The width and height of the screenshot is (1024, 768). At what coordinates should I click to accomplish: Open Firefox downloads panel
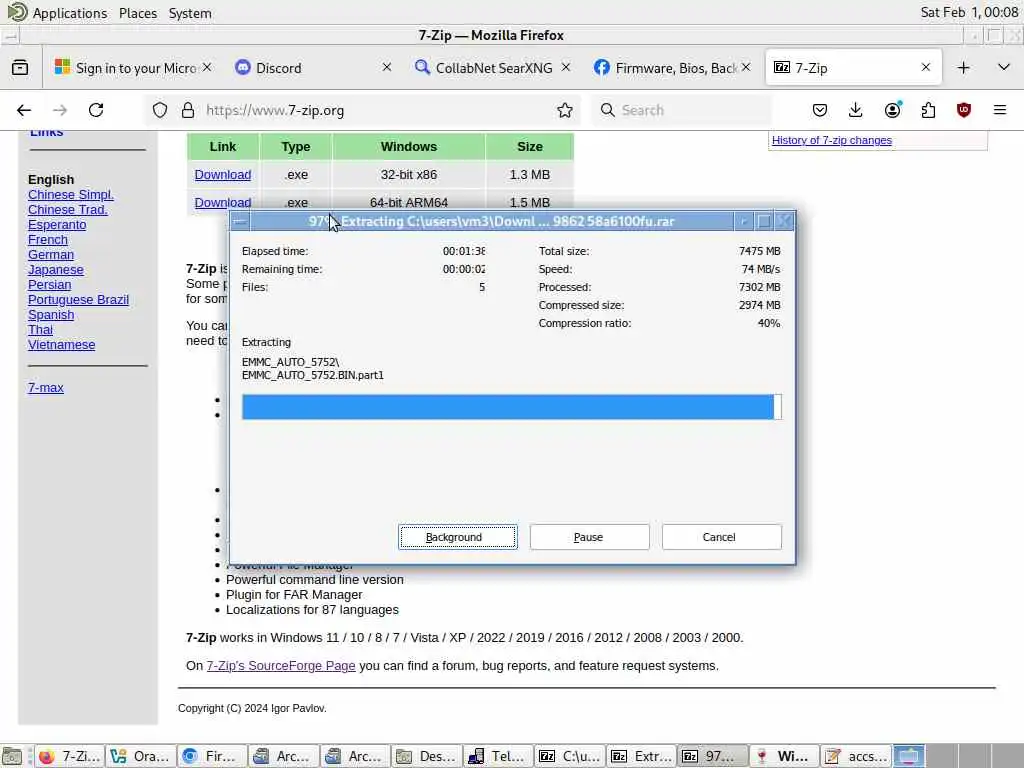(x=856, y=110)
